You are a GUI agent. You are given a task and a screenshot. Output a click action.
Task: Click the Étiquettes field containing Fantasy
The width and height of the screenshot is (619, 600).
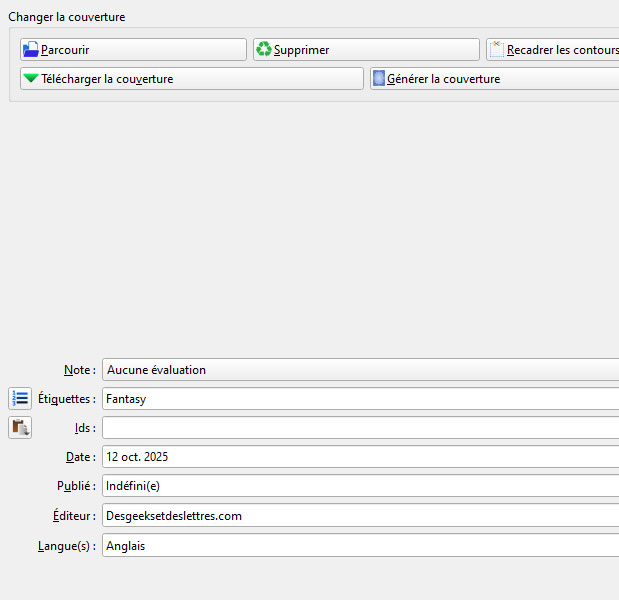[x=360, y=399]
